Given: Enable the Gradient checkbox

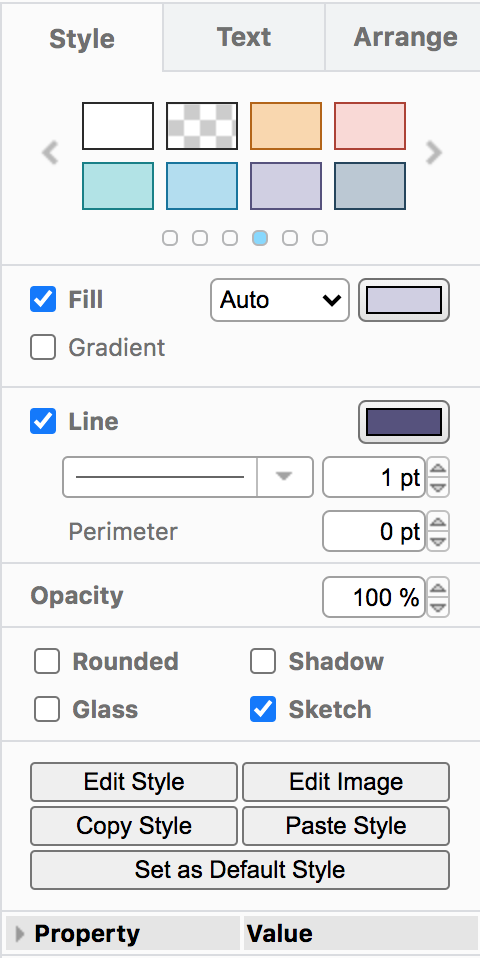Looking at the screenshot, I should (43, 347).
